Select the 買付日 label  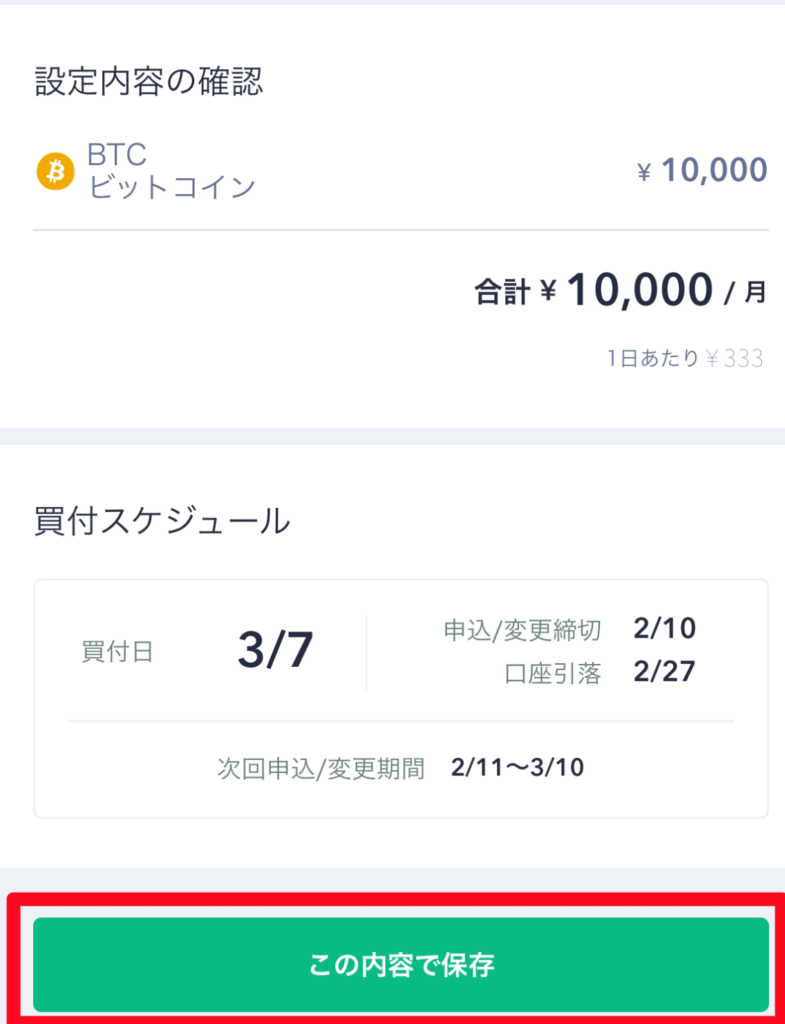pyautogui.click(x=117, y=652)
